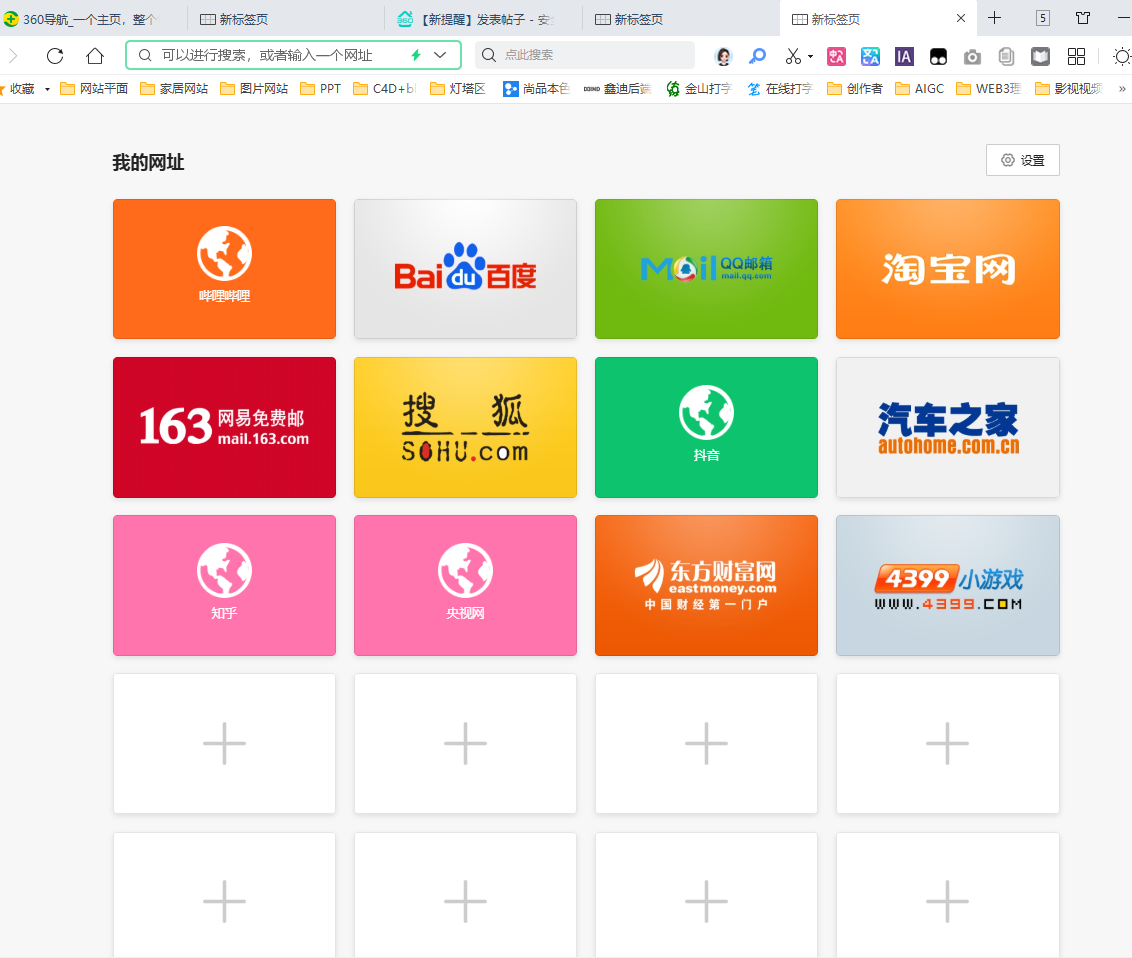Expand the bookmarks bar overflow chevron

click(x=1122, y=89)
